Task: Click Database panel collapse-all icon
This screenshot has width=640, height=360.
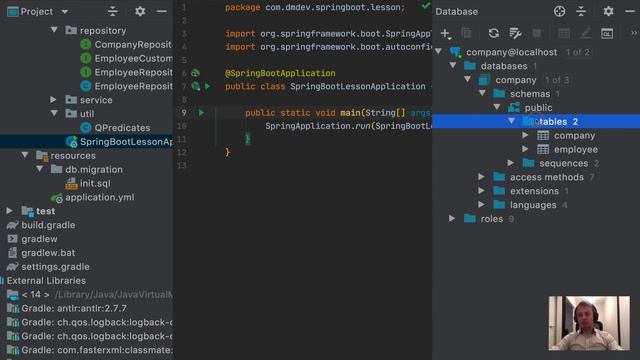Action: (581, 11)
